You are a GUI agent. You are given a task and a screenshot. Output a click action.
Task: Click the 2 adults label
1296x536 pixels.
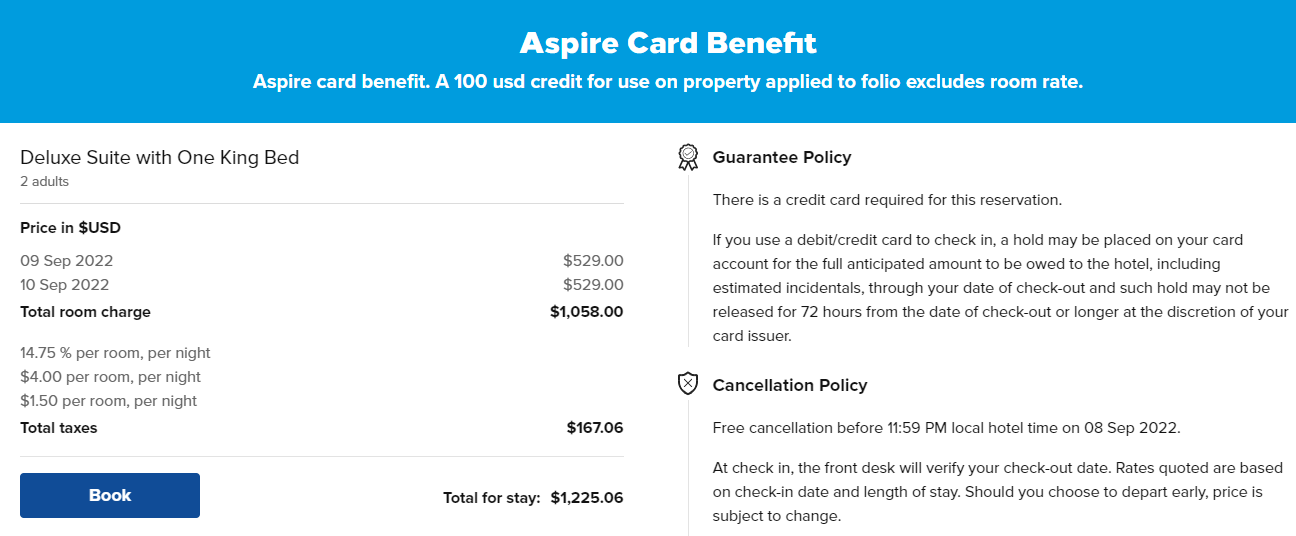(x=45, y=182)
